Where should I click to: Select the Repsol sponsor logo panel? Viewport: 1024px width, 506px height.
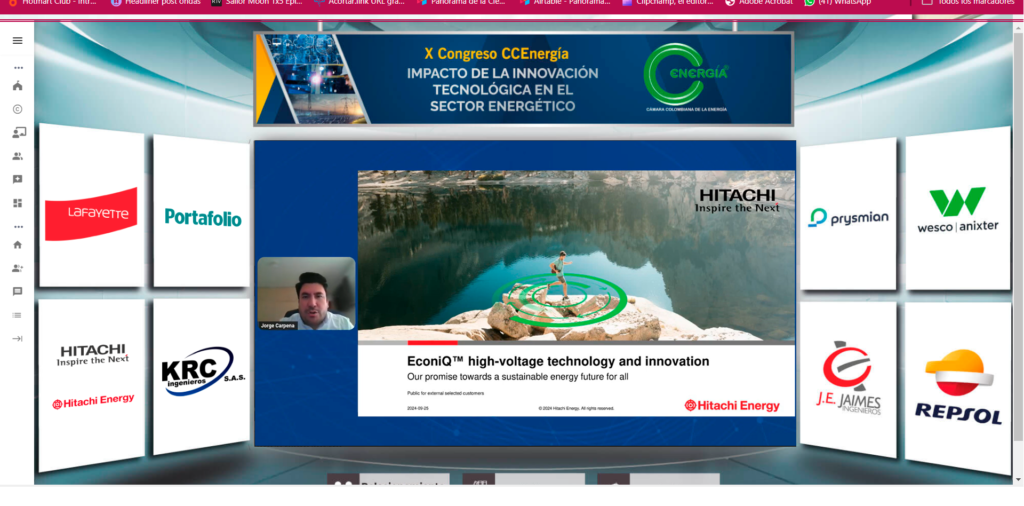[957, 388]
